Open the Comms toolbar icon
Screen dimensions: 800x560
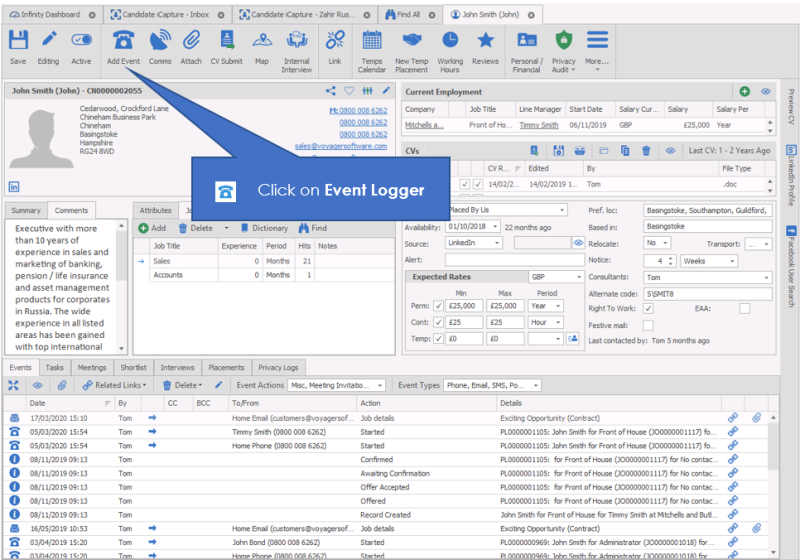(160, 41)
